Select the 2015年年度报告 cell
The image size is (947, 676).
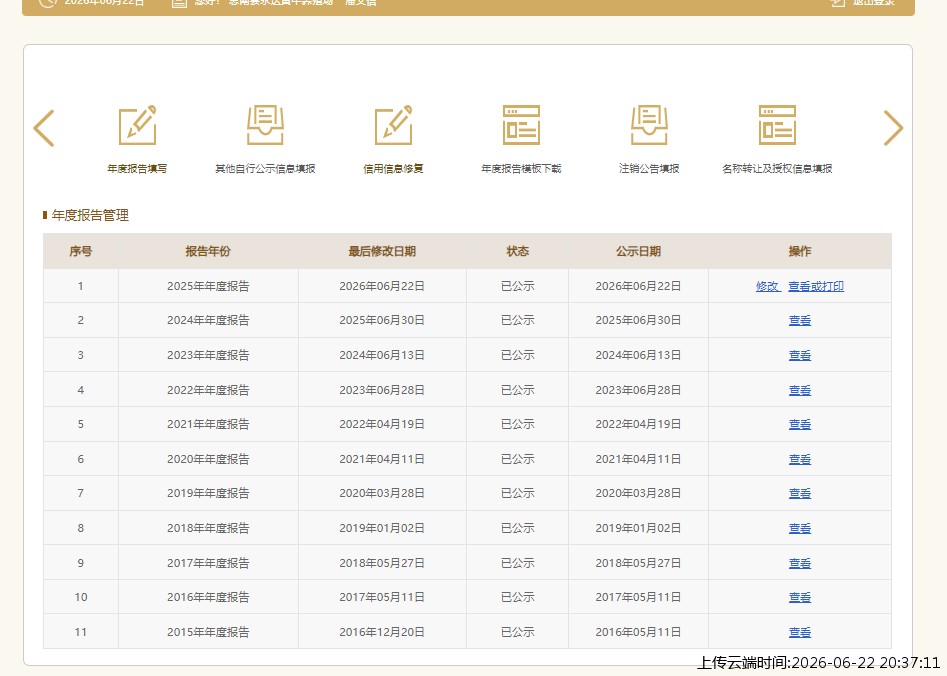coord(208,632)
